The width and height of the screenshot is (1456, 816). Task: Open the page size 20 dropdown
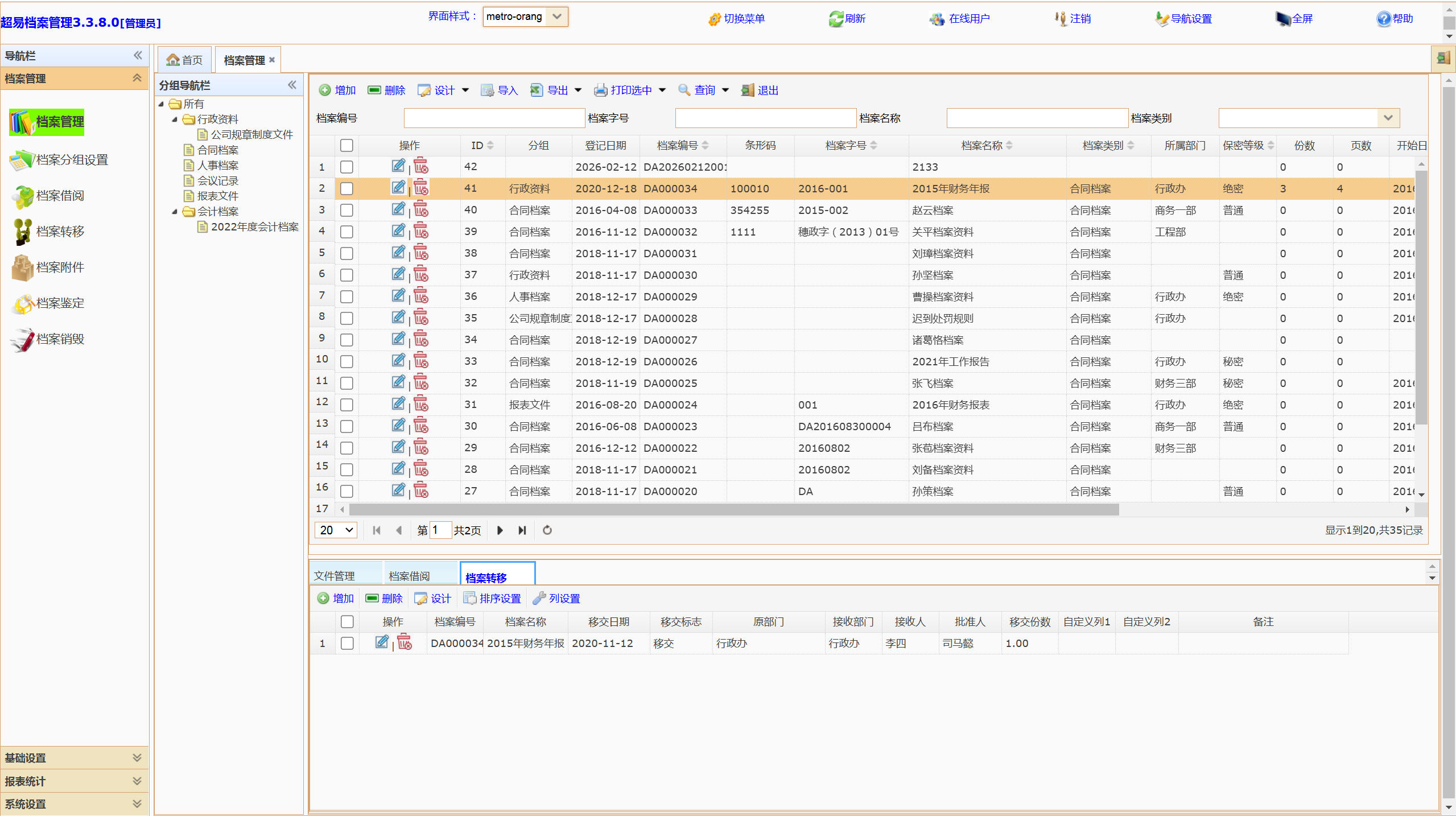[x=336, y=530]
